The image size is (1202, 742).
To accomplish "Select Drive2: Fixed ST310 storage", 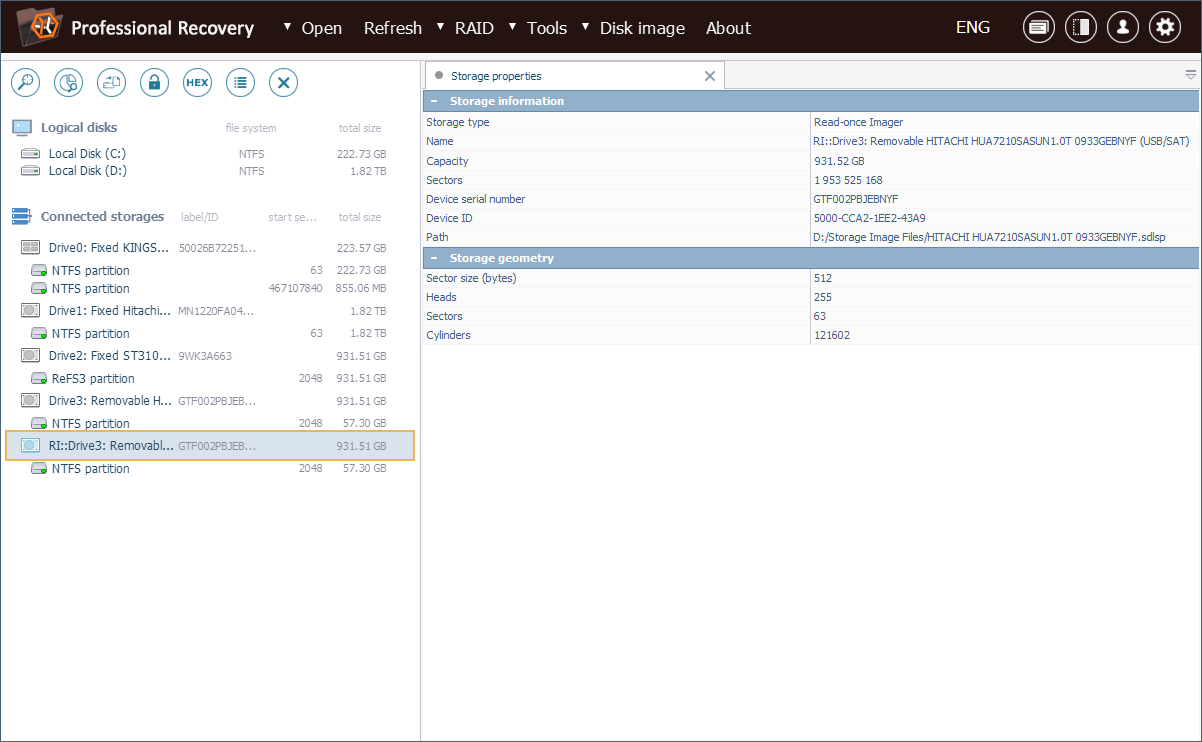I will pyautogui.click(x=210, y=356).
